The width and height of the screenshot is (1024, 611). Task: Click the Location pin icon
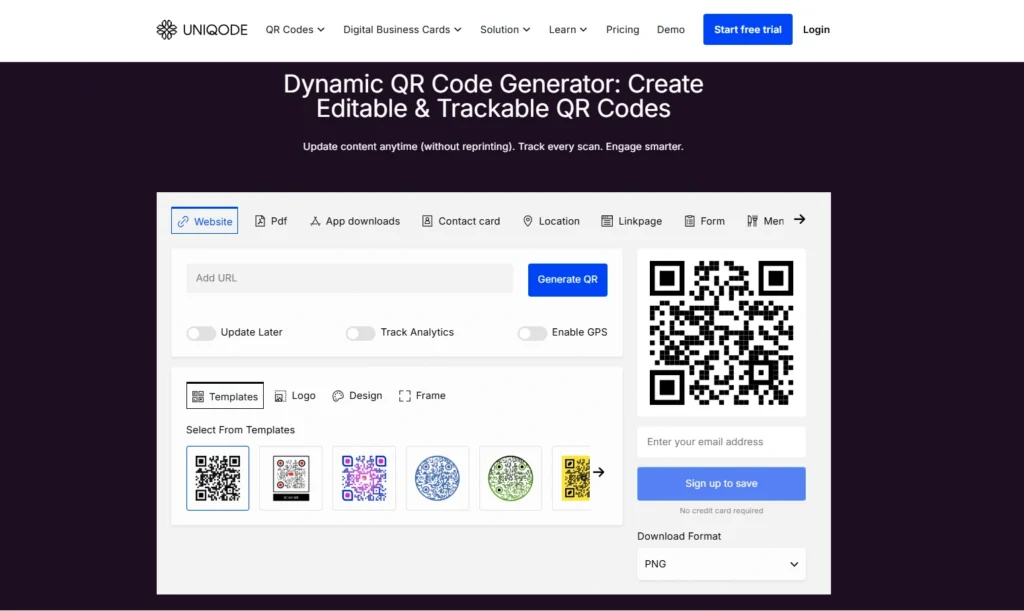tap(528, 221)
